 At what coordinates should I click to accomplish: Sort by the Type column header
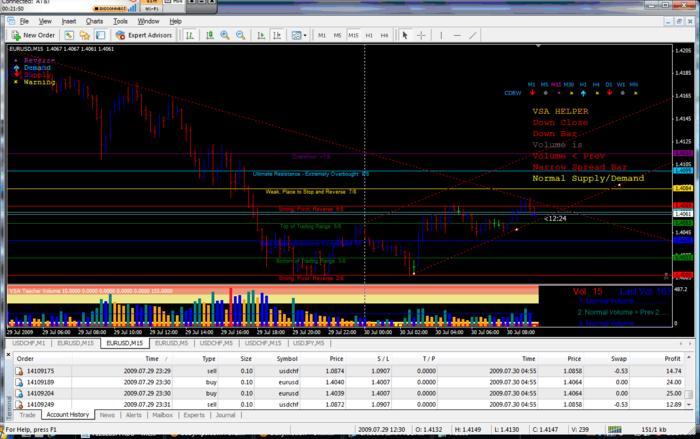208,359
